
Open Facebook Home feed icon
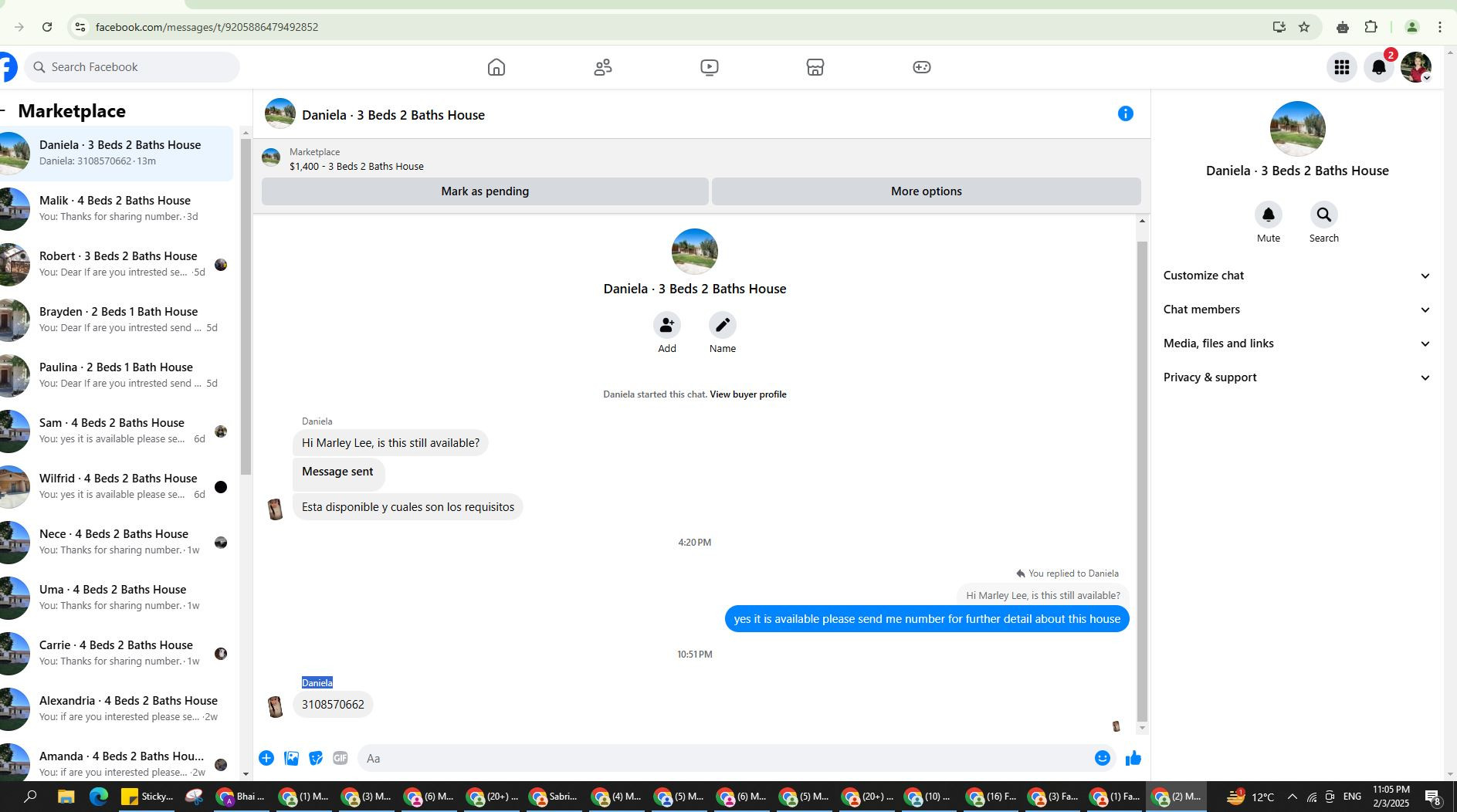tap(496, 67)
